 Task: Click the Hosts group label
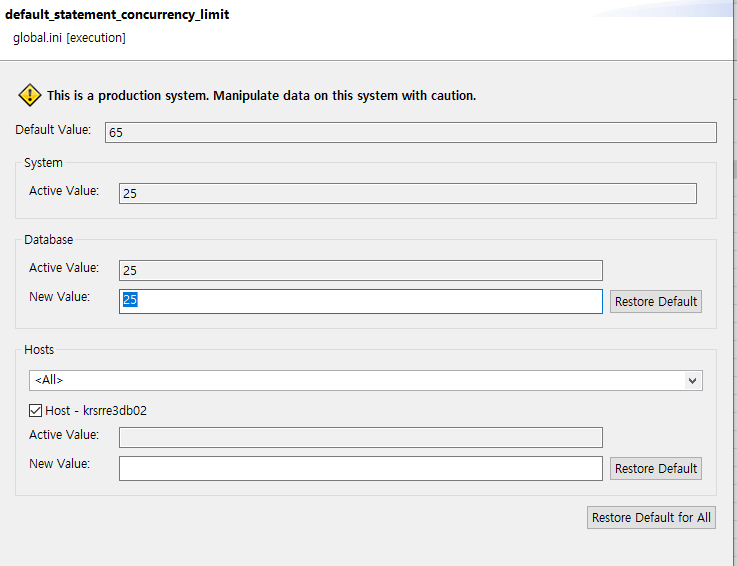point(39,350)
